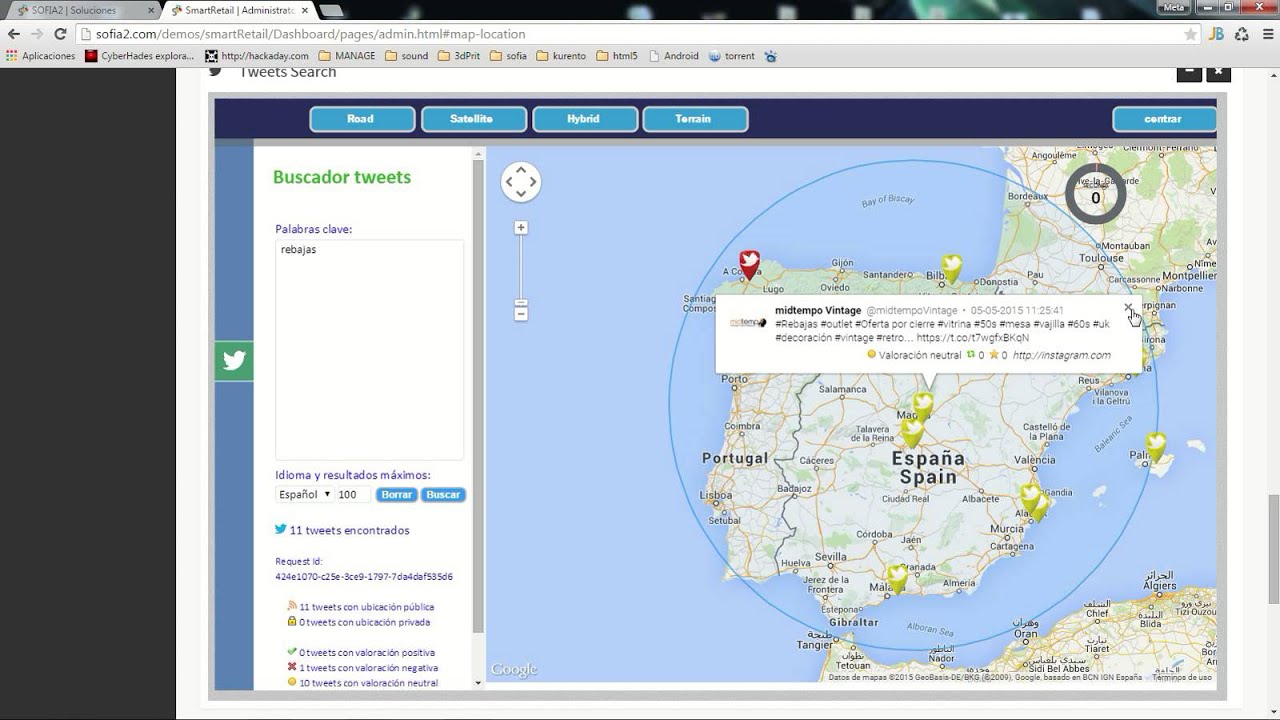The image size is (1280, 720).
Task: Select the SmartRetail | Administrator browser tab
Action: [238, 10]
